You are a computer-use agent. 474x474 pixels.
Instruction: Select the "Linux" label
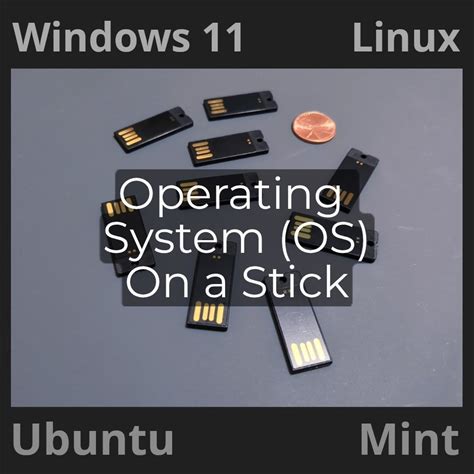406,37
